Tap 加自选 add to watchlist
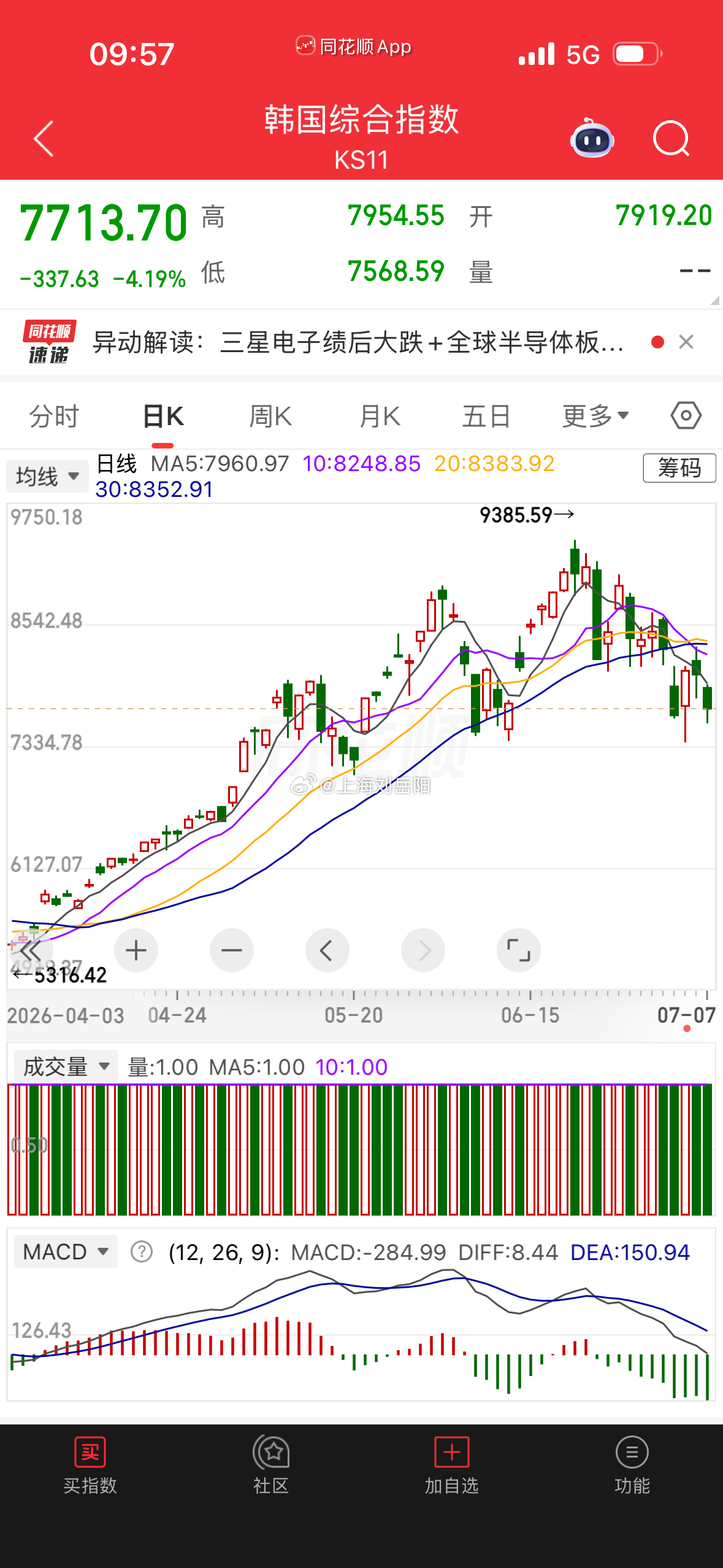Viewport: 723px width, 1568px height. 452,1465
